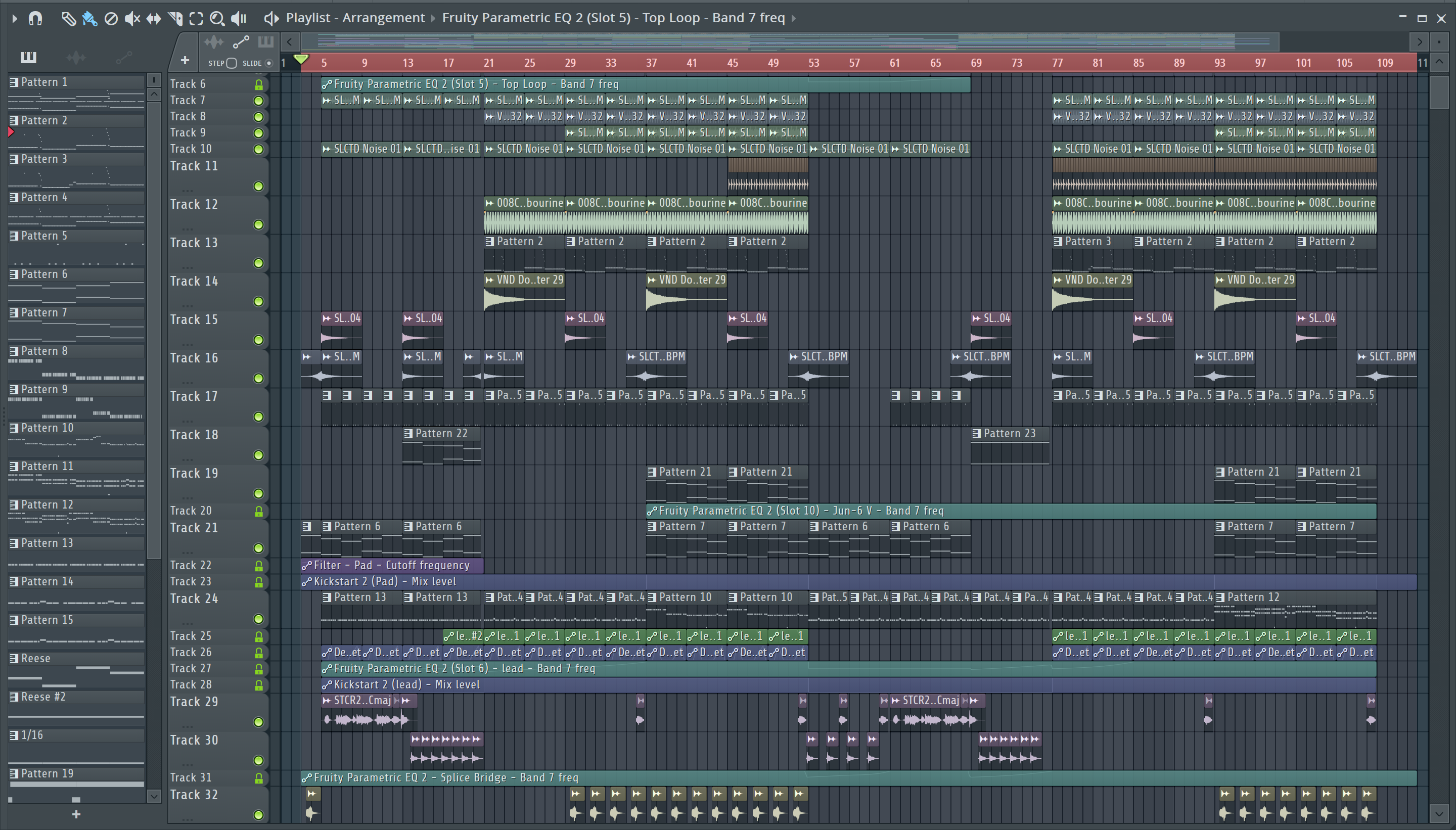This screenshot has width=1456, height=830.
Task: Open arrow after Band 7 freq title
Action: point(793,18)
